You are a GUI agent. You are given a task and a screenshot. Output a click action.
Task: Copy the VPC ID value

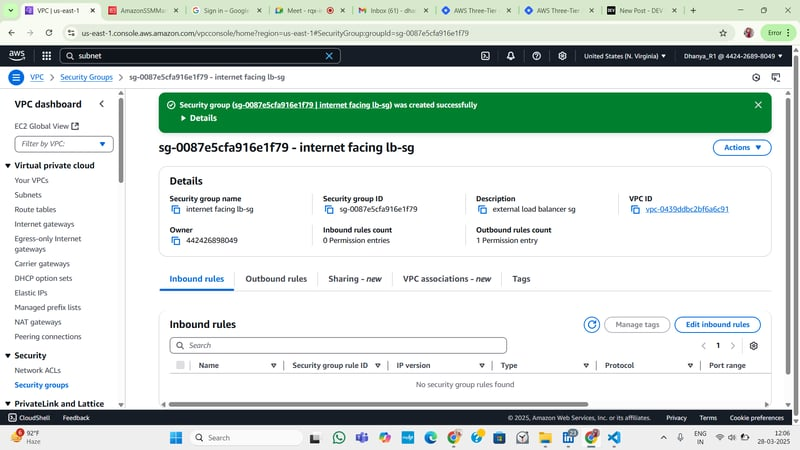pyautogui.click(x=635, y=209)
